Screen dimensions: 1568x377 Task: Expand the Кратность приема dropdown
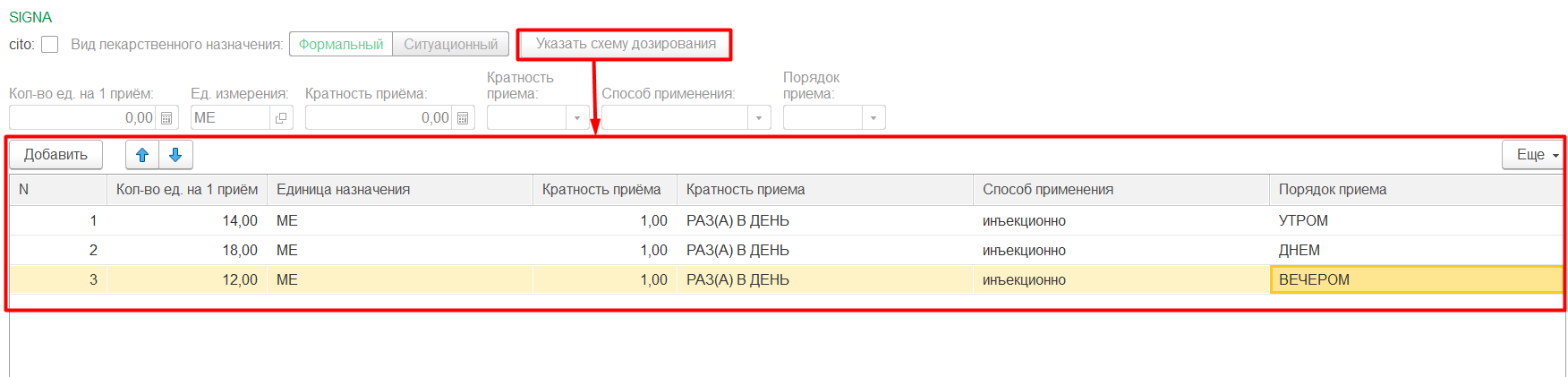click(x=577, y=118)
